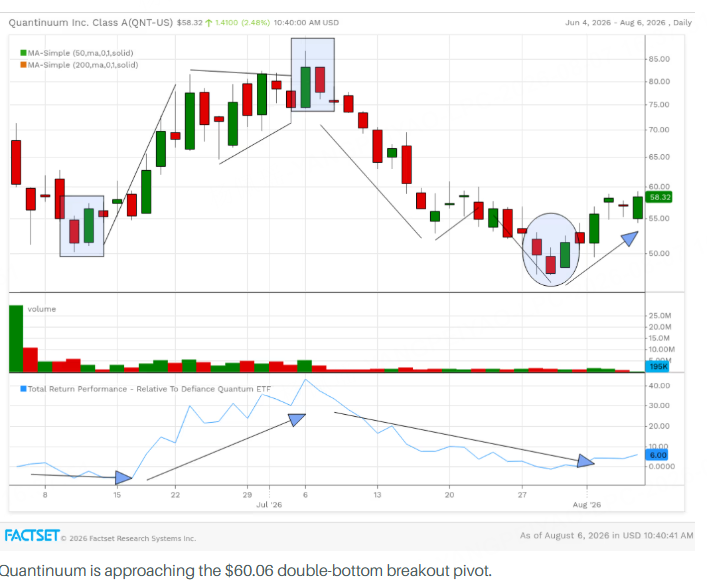Click the Aug '26 month label
This screenshot has width=707, height=580.
tap(587, 505)
